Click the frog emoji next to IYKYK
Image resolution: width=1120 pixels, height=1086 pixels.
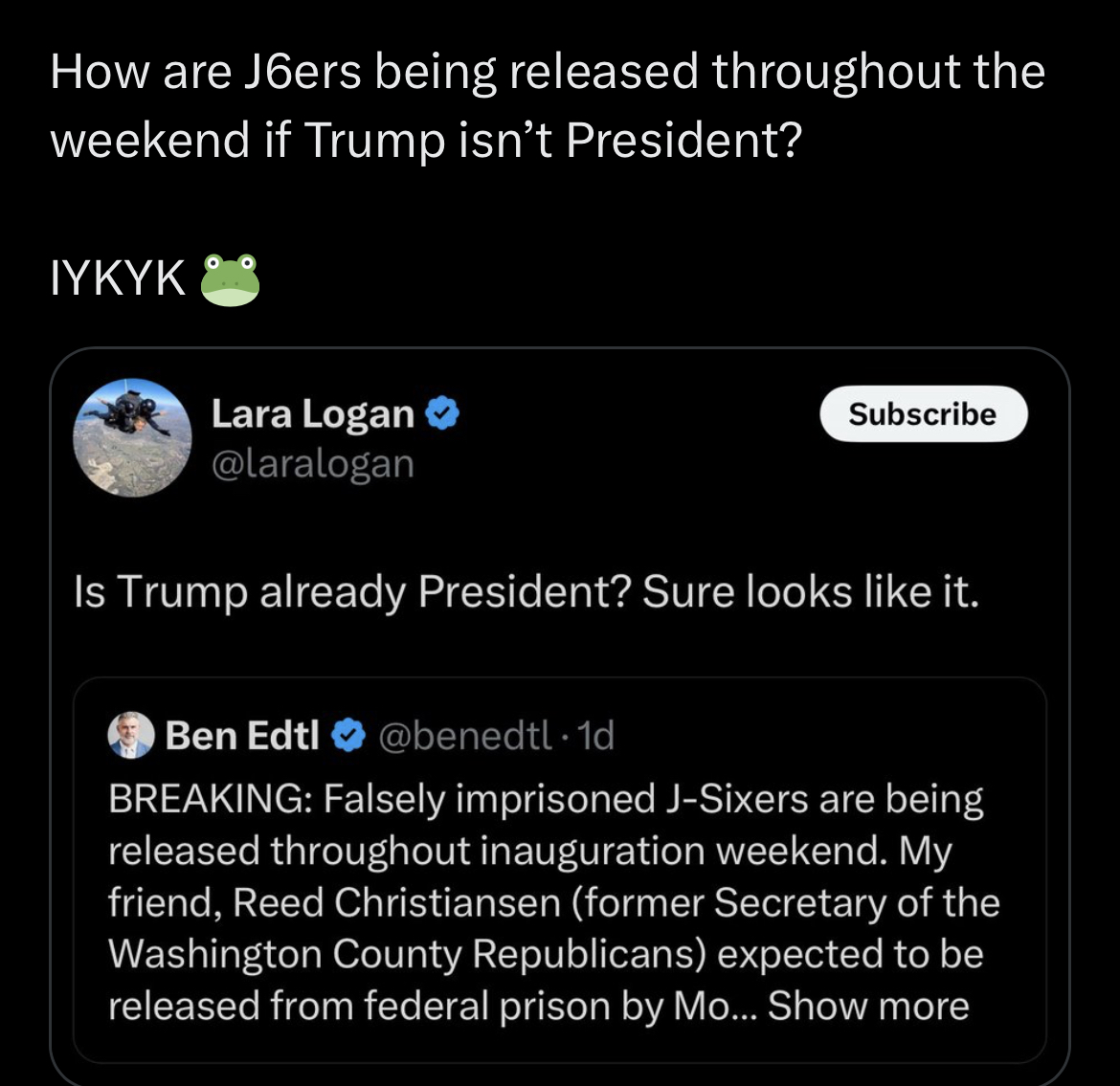(230, 279)
